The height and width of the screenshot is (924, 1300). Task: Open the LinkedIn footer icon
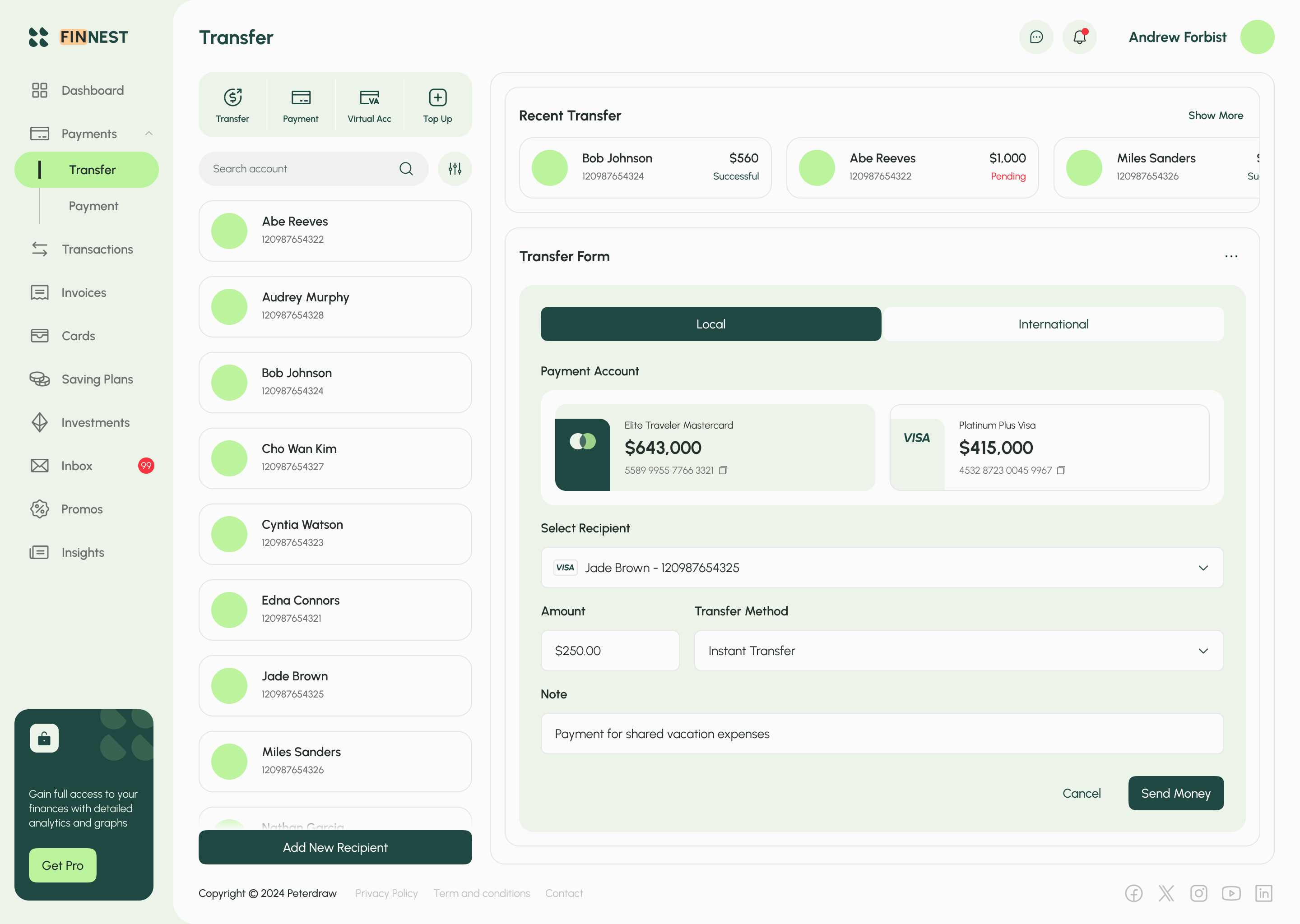coord(1263,893)
